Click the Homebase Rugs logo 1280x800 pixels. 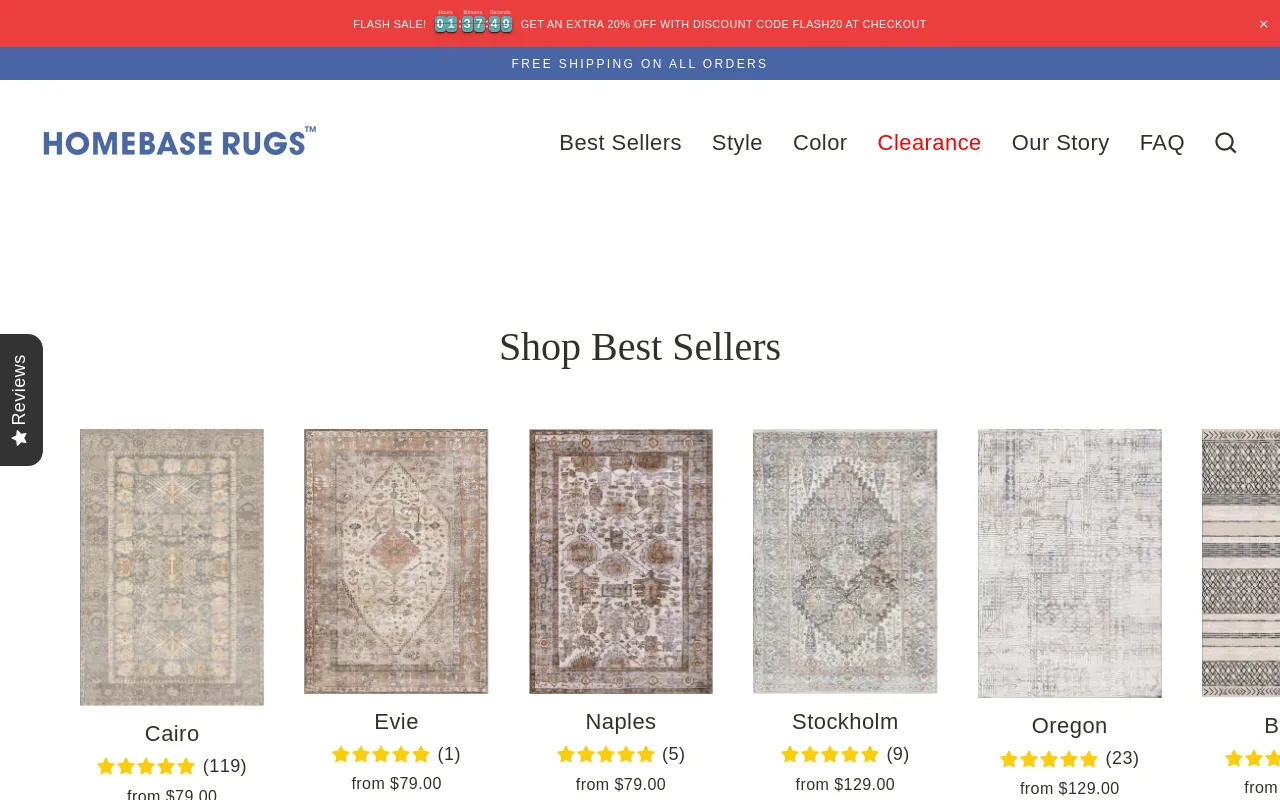pyautogui.click(x=179, y=142)
